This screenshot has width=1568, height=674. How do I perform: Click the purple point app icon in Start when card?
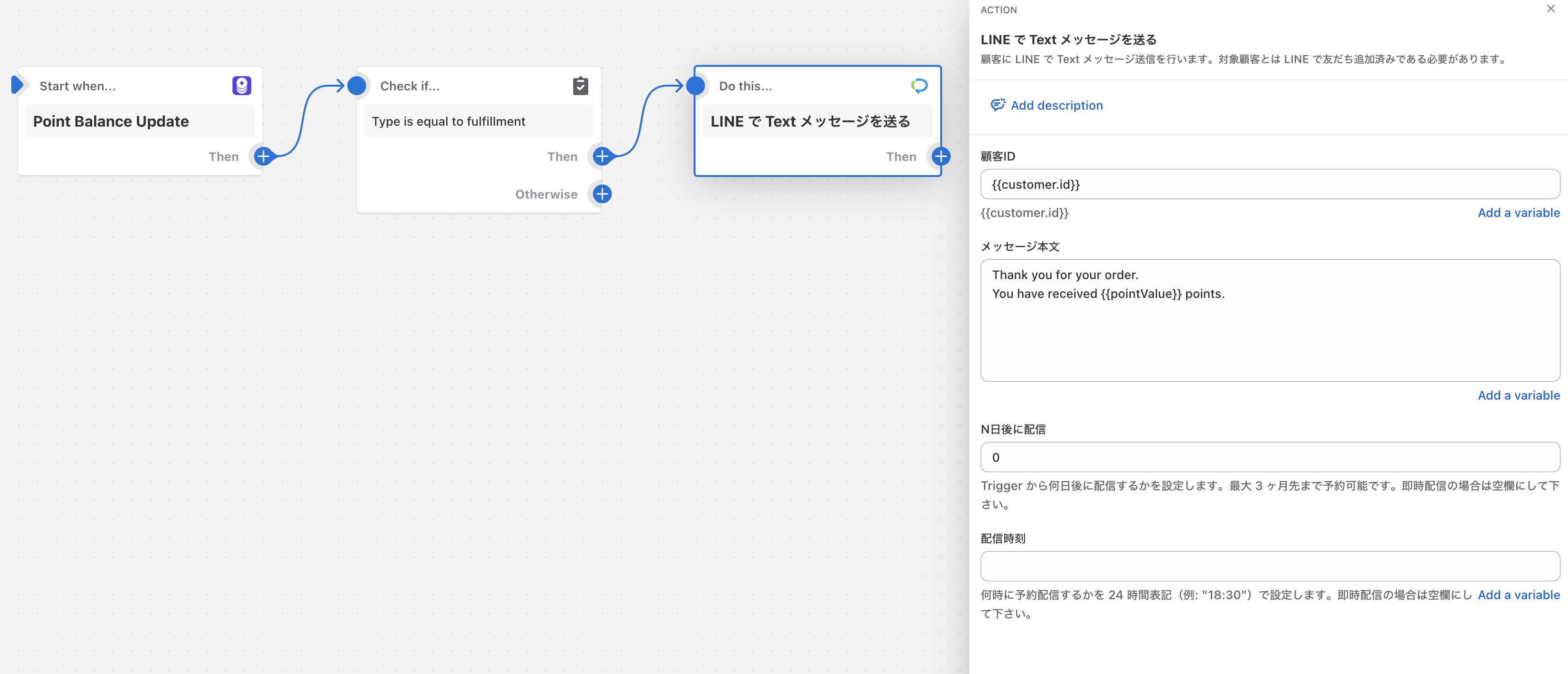pyautogui.click(x=242, y=85)
